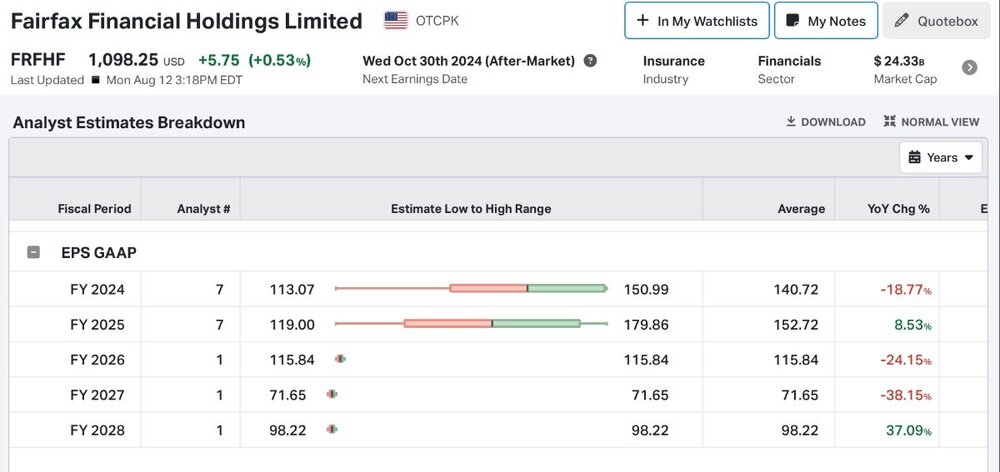Select the FY 2028 row label
The image size is (1000, 472).
[x=98, y=430]
